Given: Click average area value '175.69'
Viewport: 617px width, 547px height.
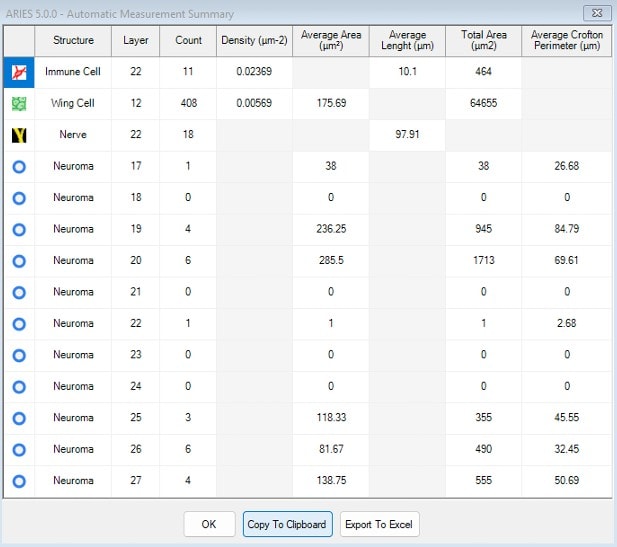Looking at the screenshot, I should point(331,103).
